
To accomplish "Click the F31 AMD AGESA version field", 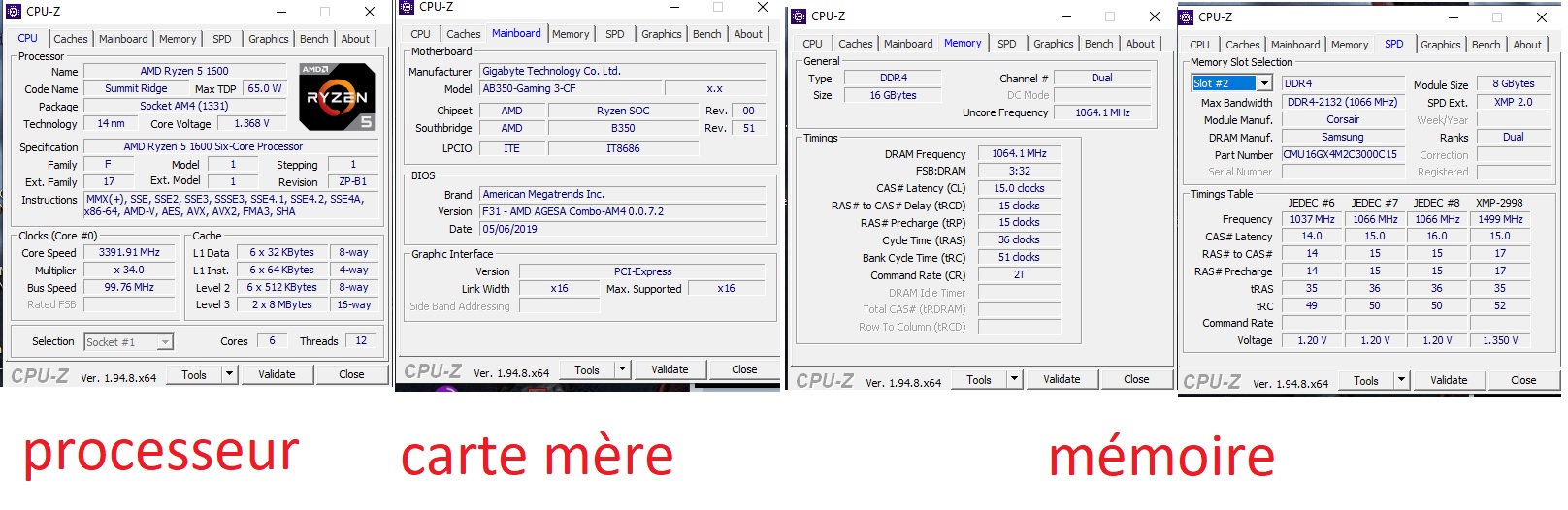I will pos(623,211).
